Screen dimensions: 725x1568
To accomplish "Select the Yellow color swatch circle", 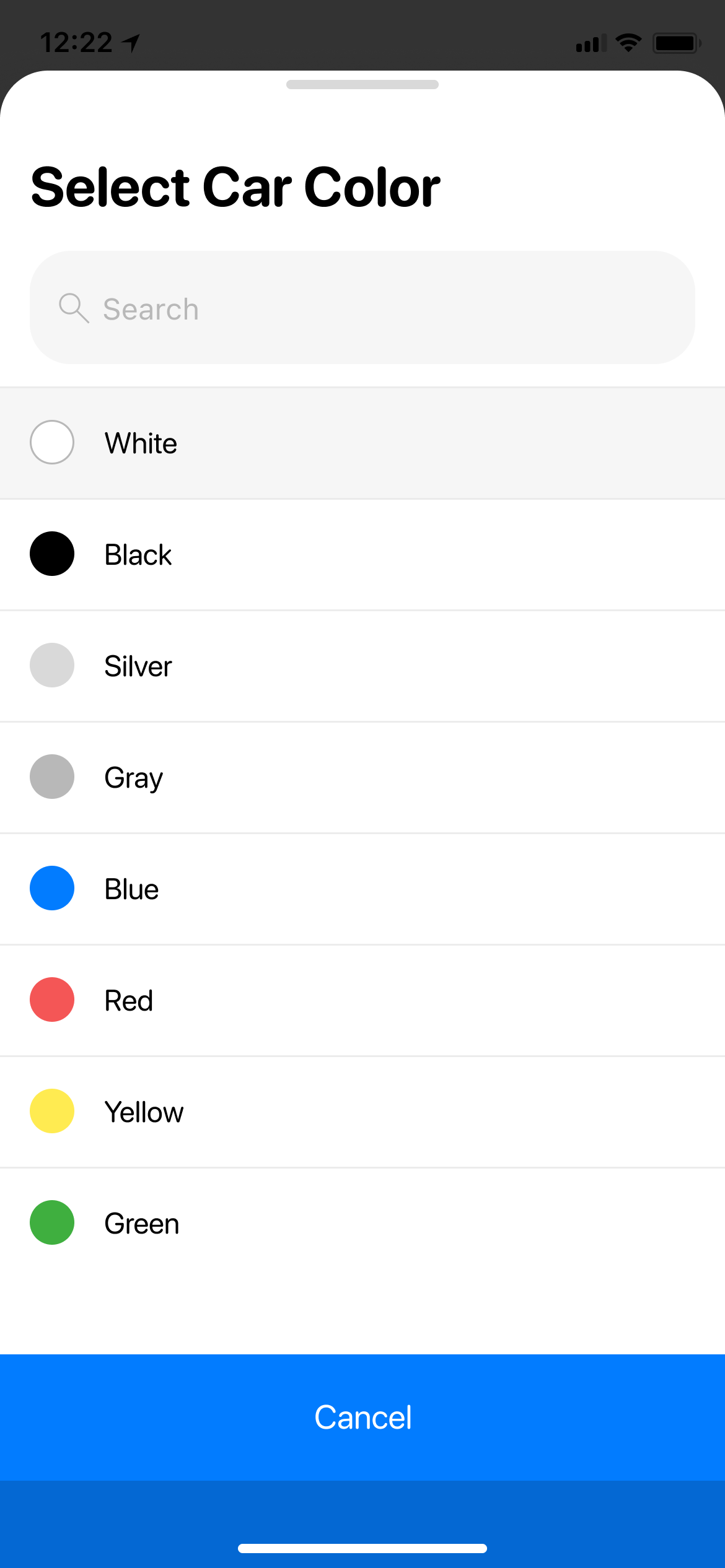I will point(51,1111).
